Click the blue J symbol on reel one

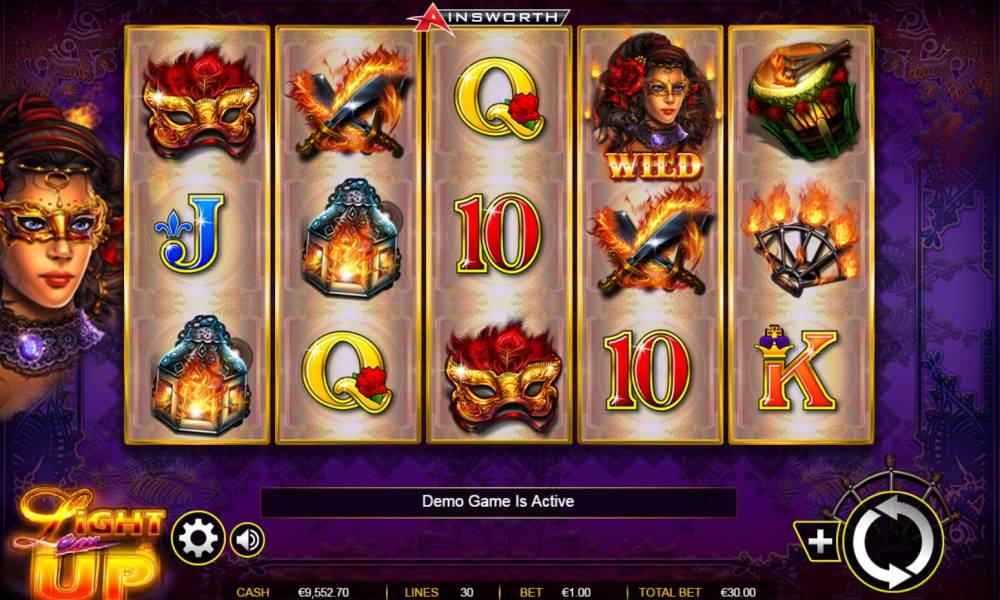(x=190, y=233)
